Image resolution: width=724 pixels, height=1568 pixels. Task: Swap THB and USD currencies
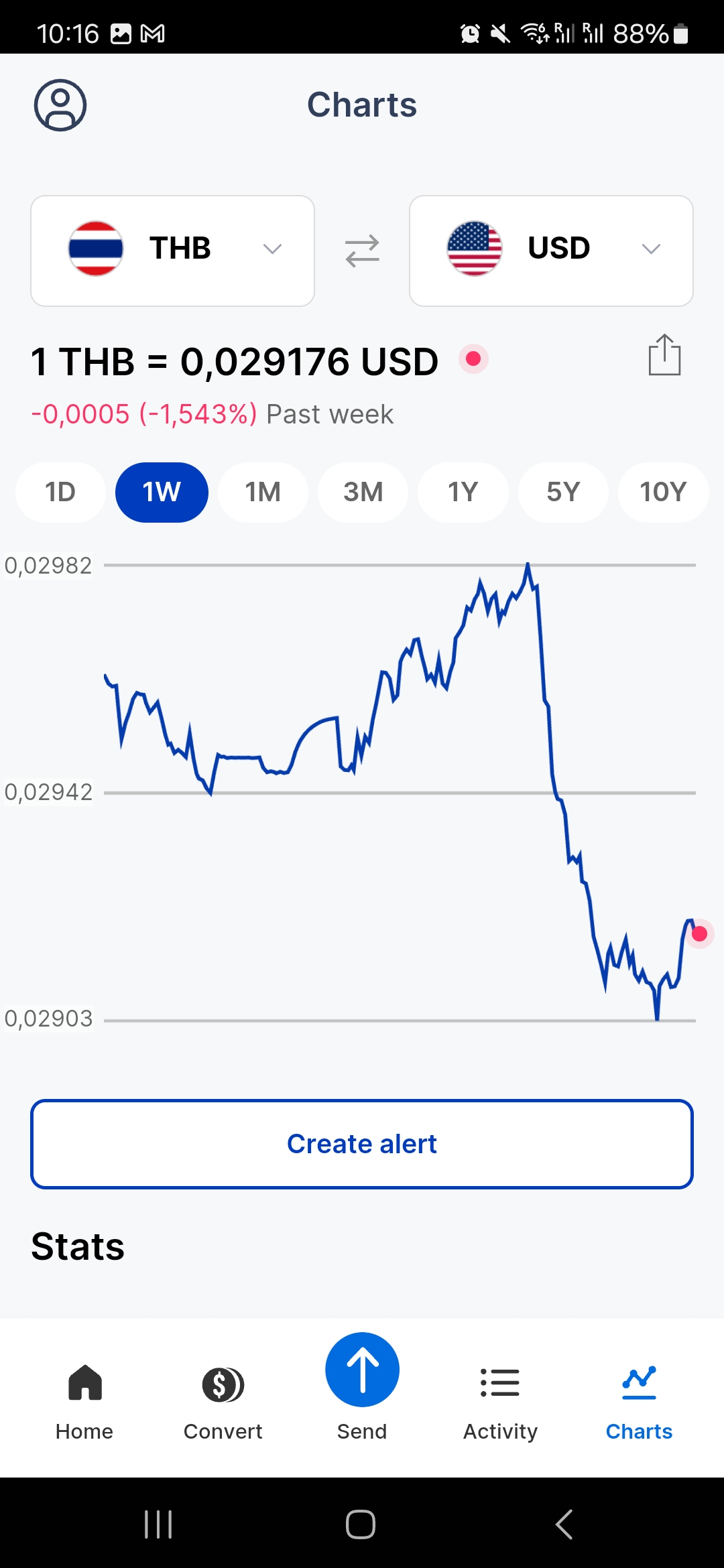coord(362,251)
